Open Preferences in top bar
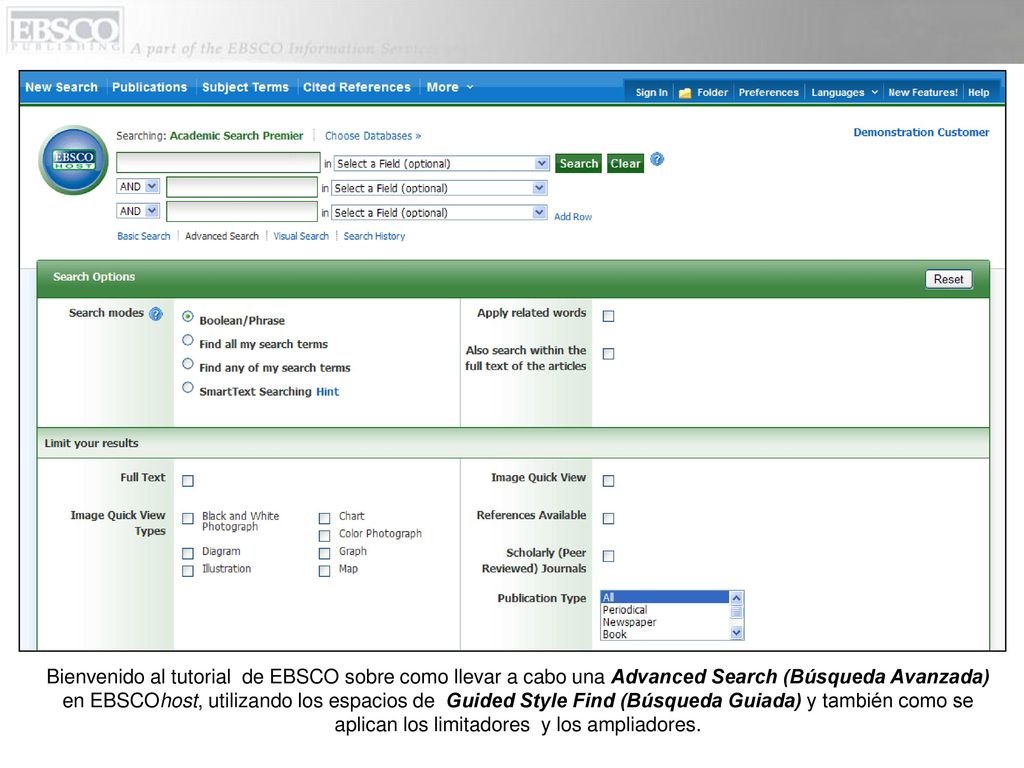Screen dimensions: 1024x768 click(769, 93)
